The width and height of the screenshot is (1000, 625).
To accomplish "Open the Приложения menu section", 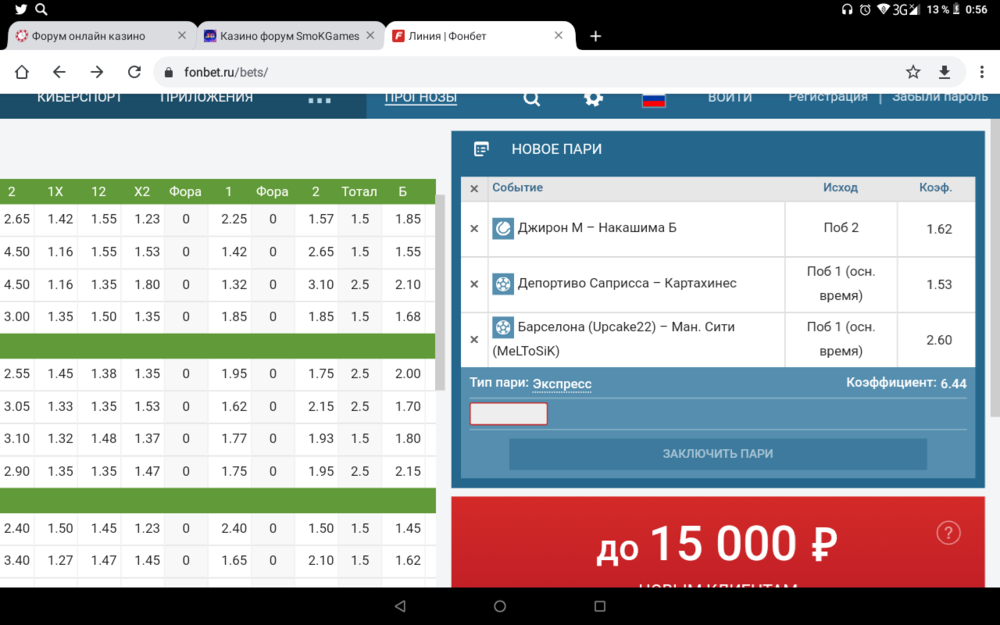I will click(x=206, y=98).
